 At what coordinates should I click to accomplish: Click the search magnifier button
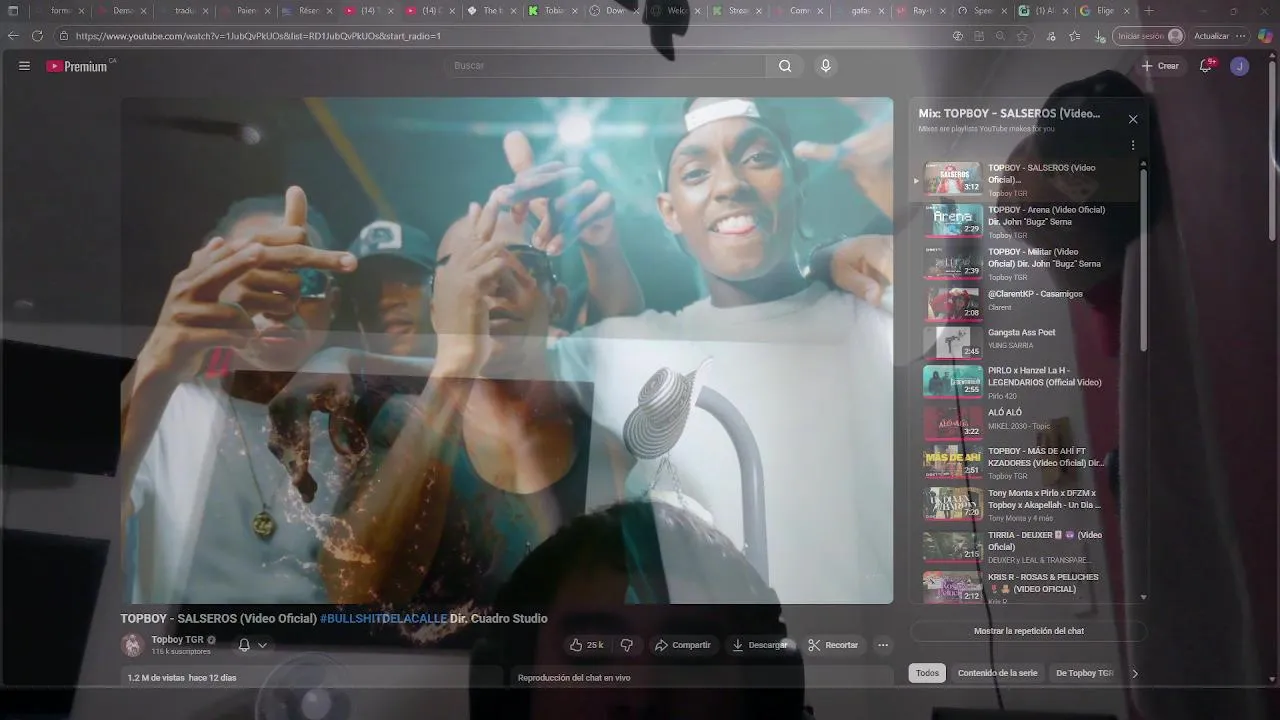pos(785,66)
